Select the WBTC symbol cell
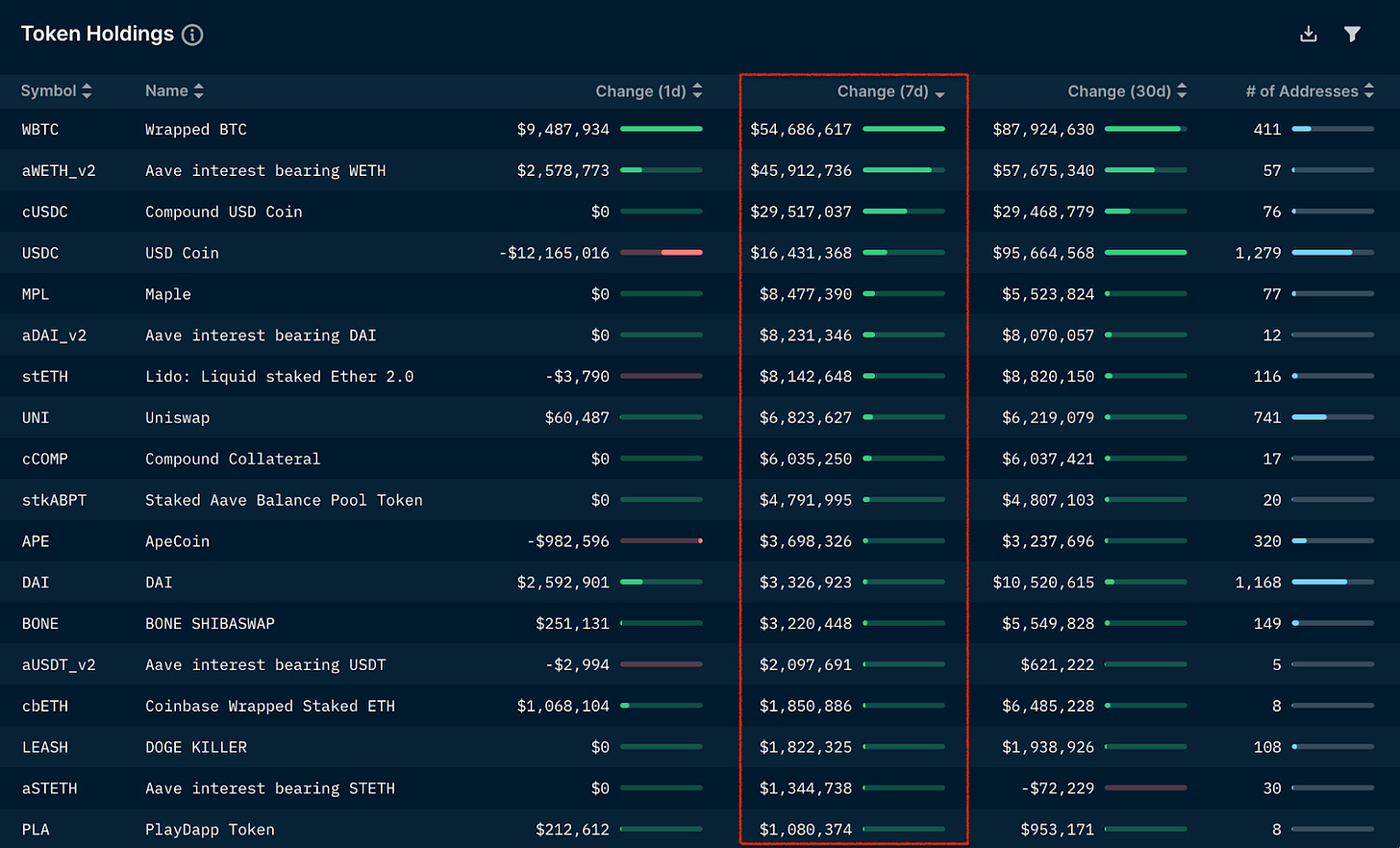Screen dimensions: 1400x848 click(40, 130)
